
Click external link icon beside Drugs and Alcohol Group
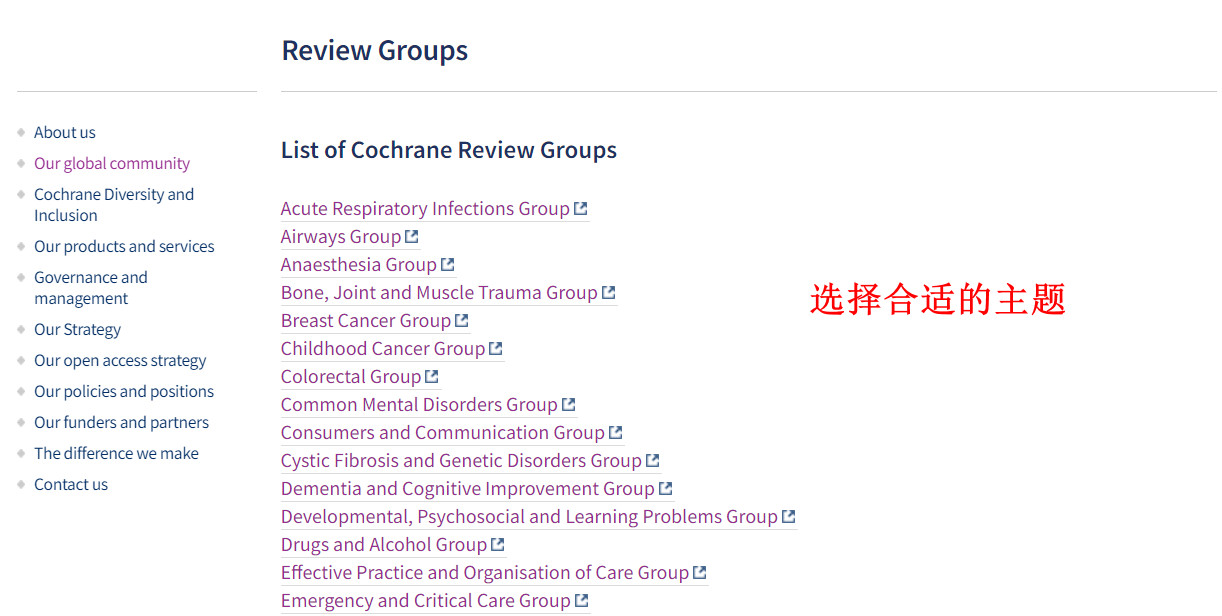(x=498, y=545)
